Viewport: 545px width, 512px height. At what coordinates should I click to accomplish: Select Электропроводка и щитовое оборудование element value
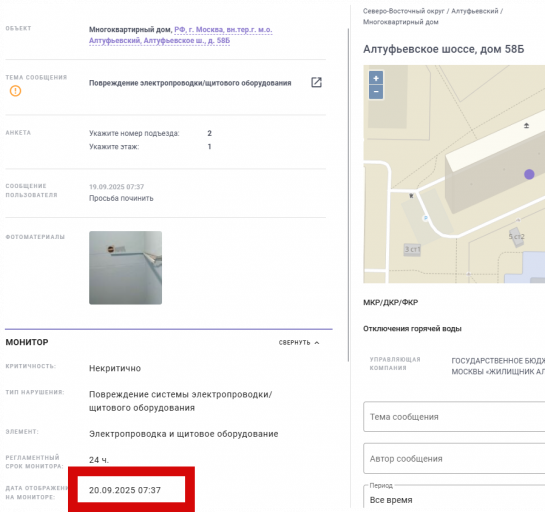point(184,434)
